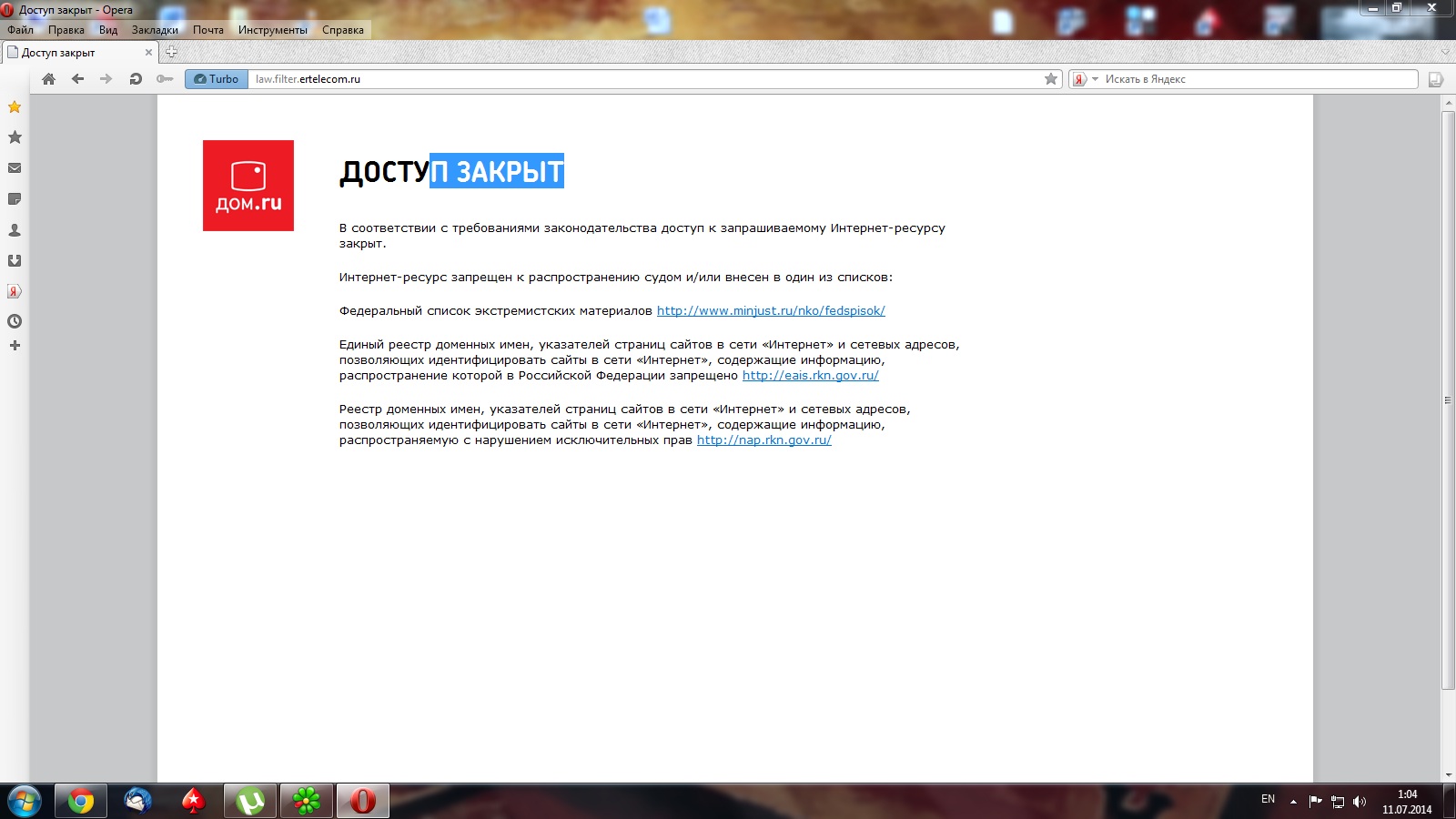
Task: Open the Файл menu
Action: click(x=20, y=30)
